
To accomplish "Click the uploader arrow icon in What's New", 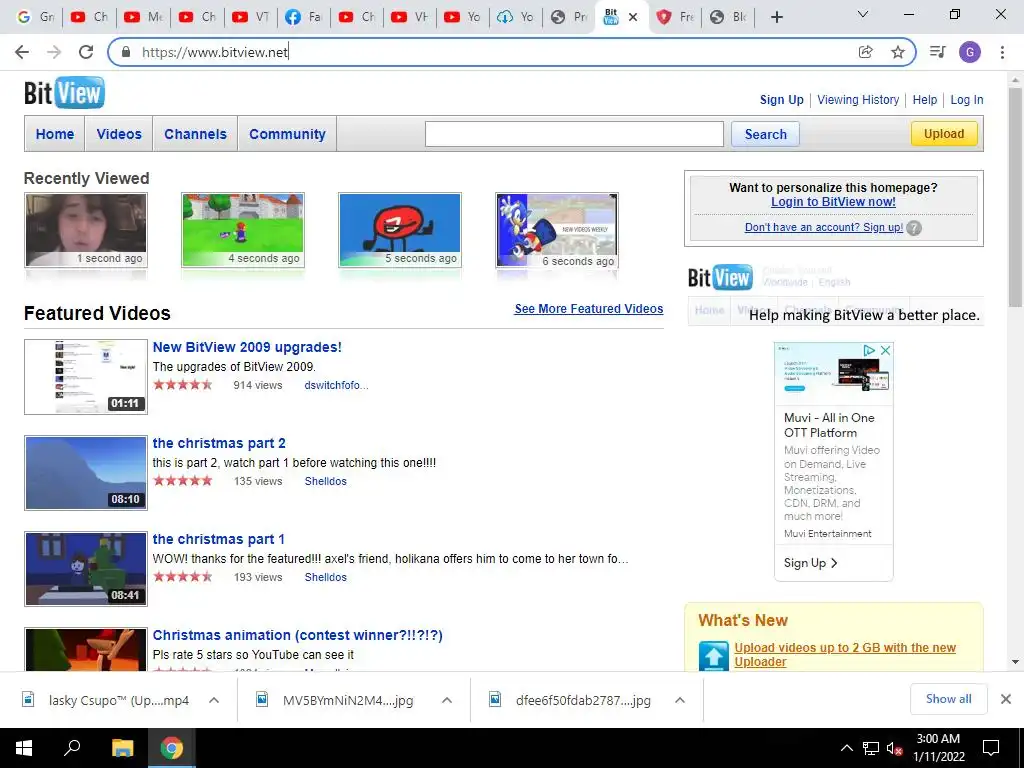I will (714, 655).
